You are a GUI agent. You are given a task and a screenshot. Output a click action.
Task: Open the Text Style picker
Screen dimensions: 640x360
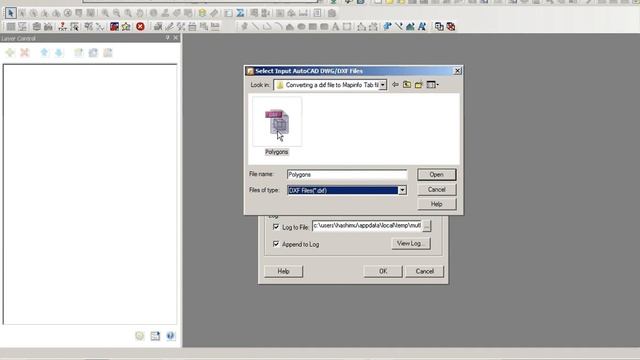422,27
